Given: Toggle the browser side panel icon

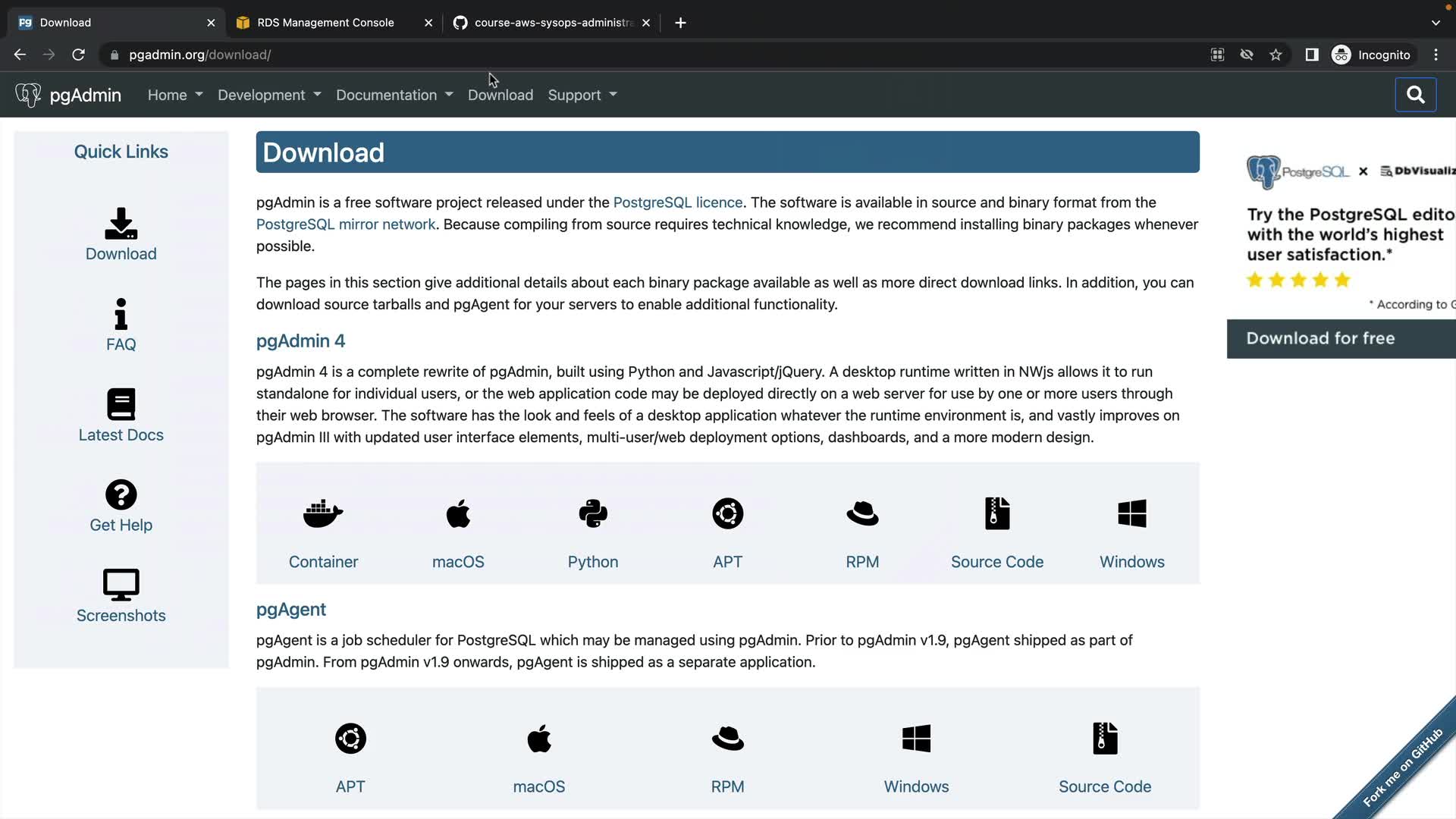Looking at the screenshot, I should pyautogui.click(x=1311, y=55).
